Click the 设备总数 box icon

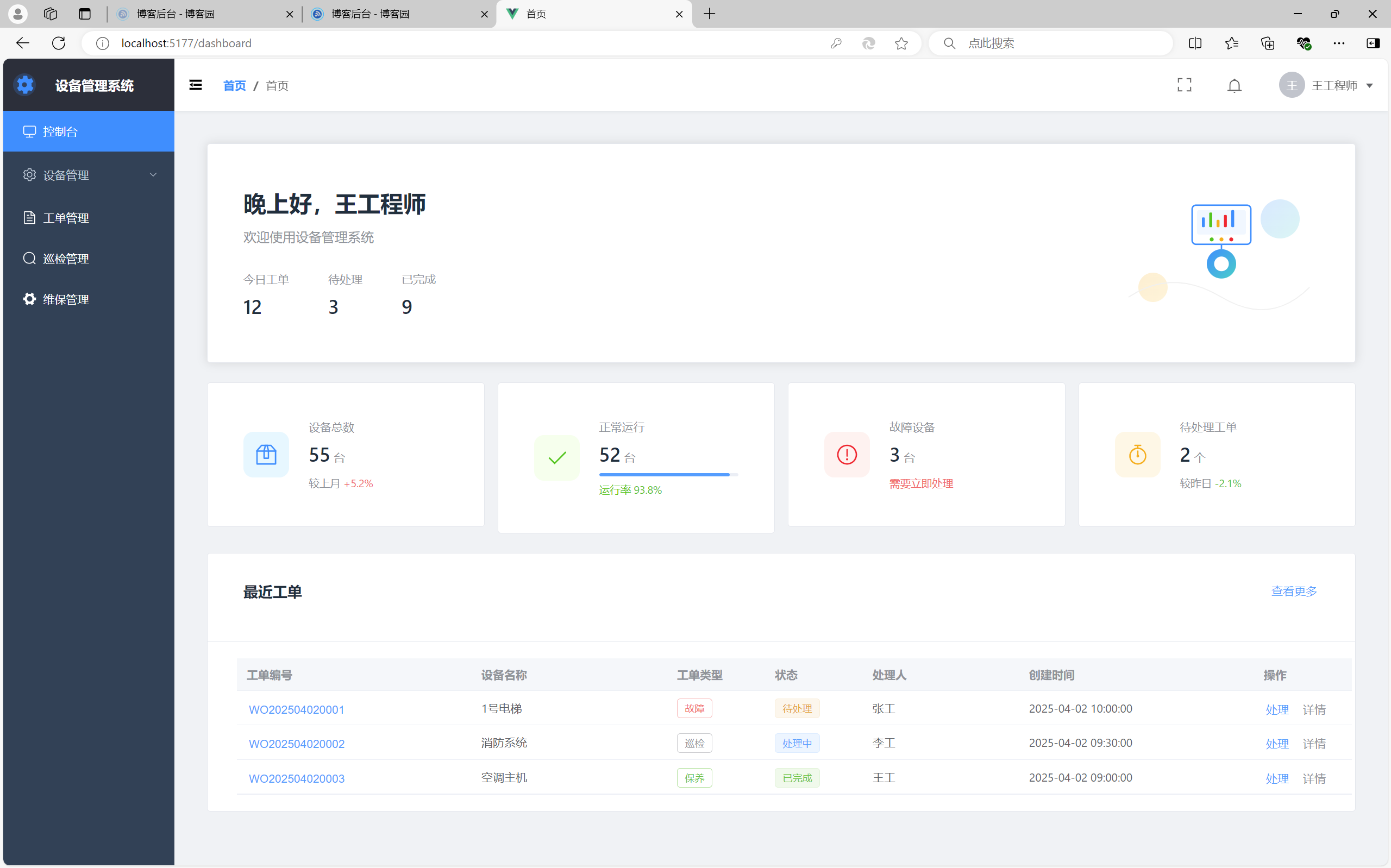point(266,454)
